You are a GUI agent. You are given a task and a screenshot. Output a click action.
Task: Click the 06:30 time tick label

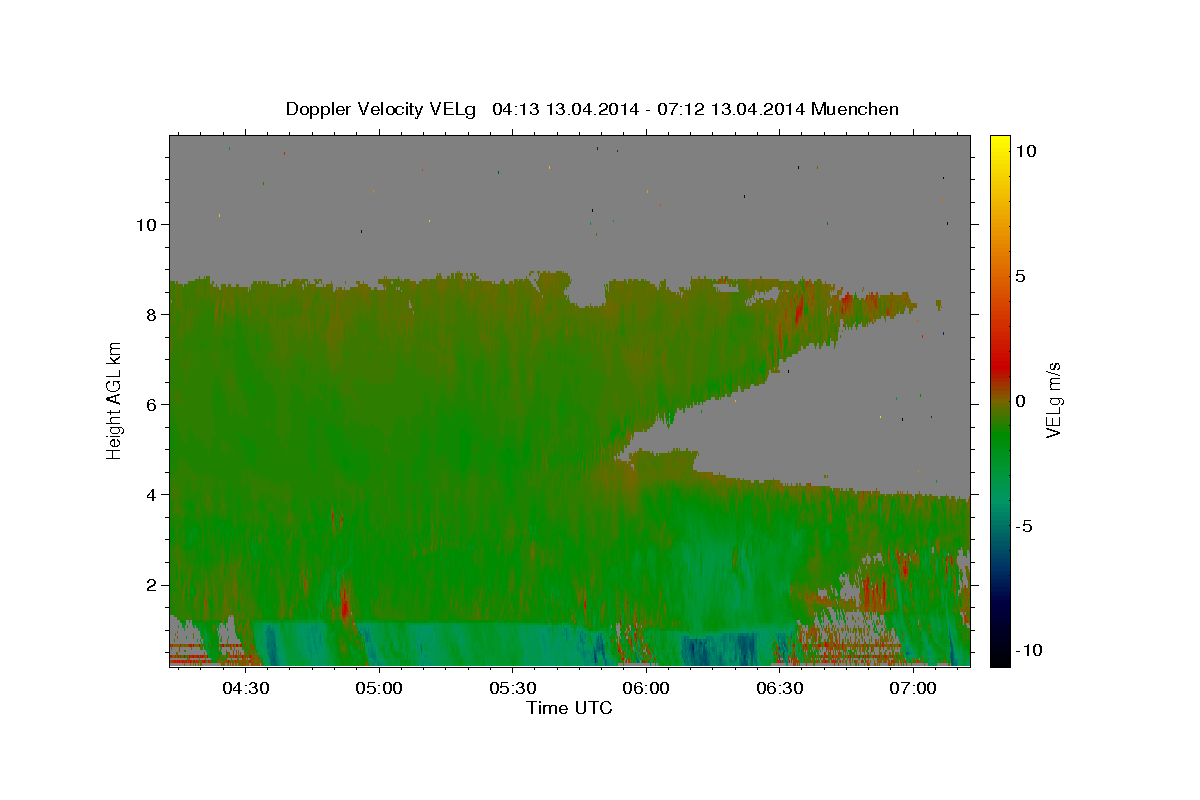coord(780,688)
